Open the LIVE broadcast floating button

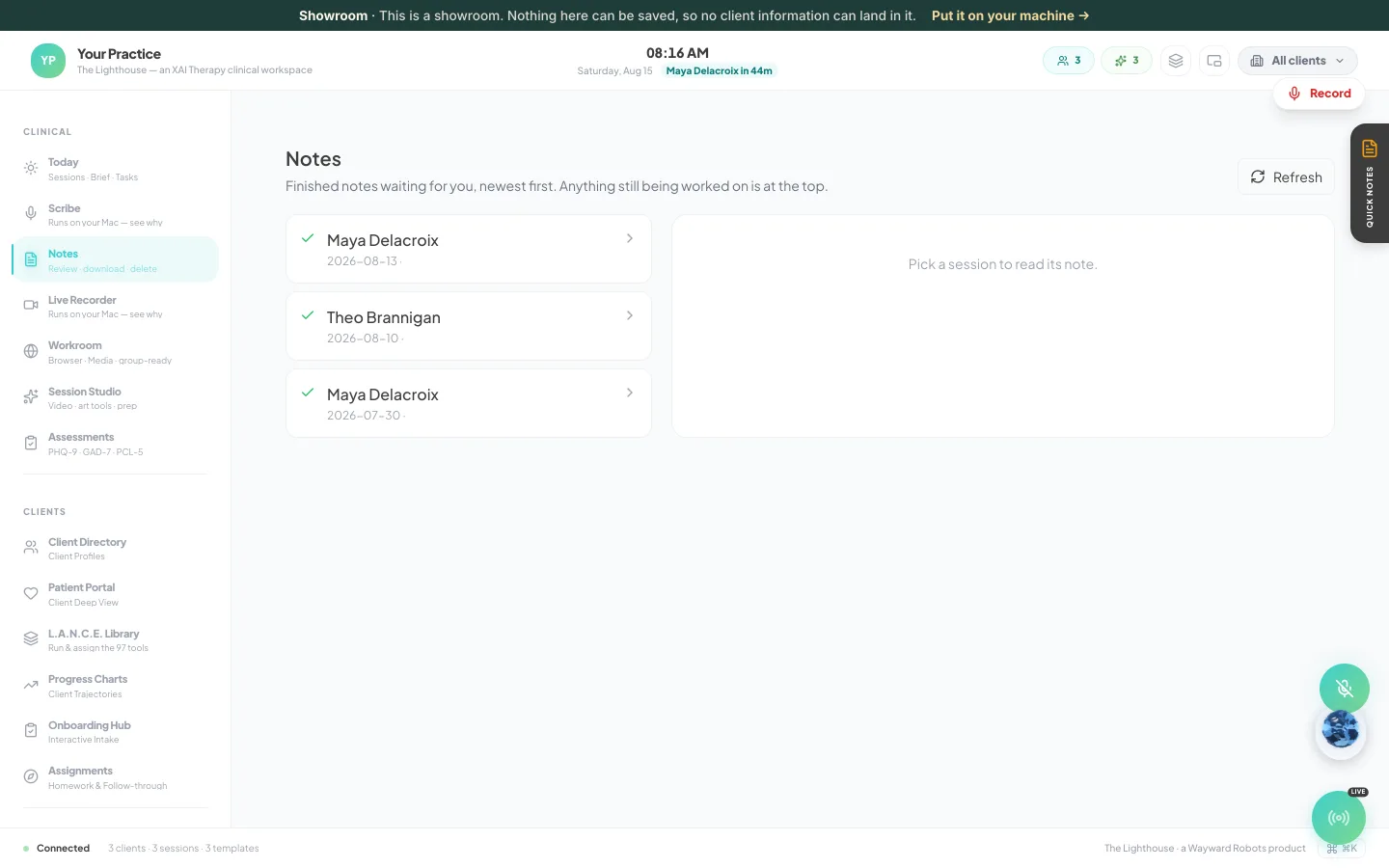(1339, 818)
